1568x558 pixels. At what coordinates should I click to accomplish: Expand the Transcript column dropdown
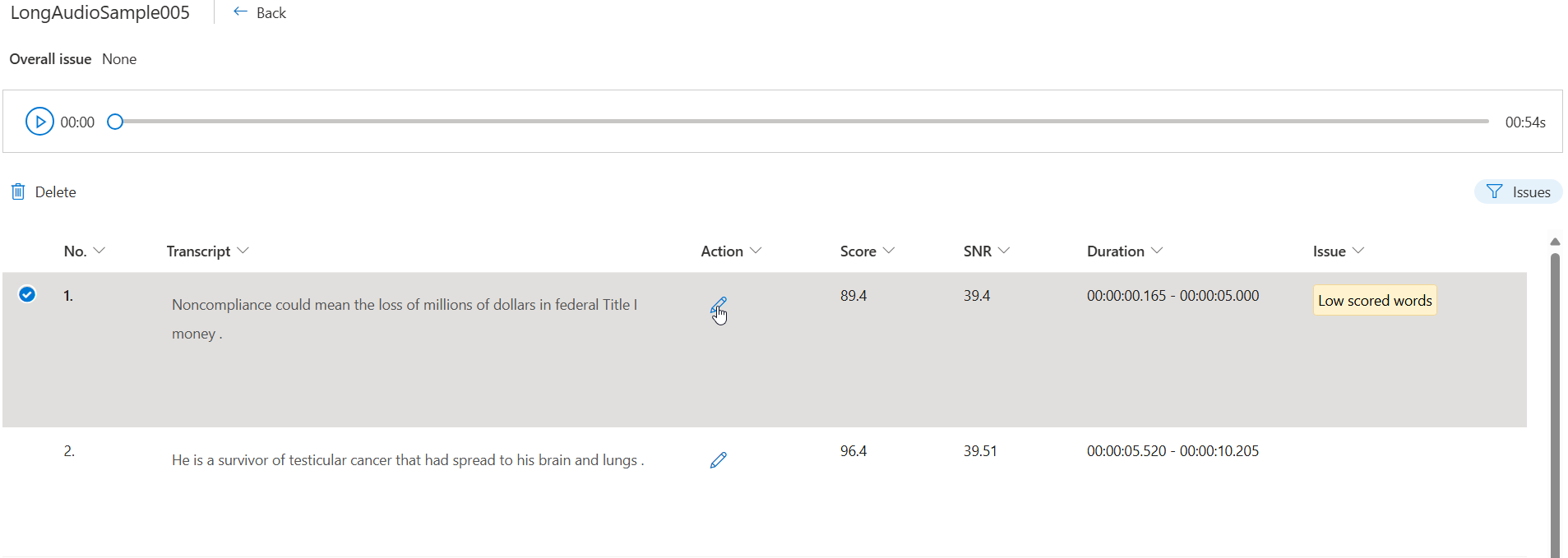pyautogui.click(x=243, y=251)
